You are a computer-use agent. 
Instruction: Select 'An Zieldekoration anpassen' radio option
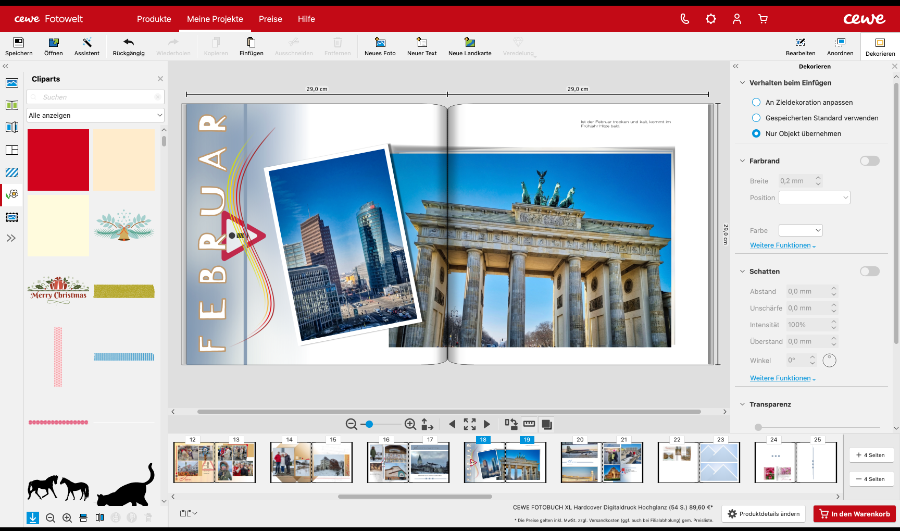[x=755, y=102]
